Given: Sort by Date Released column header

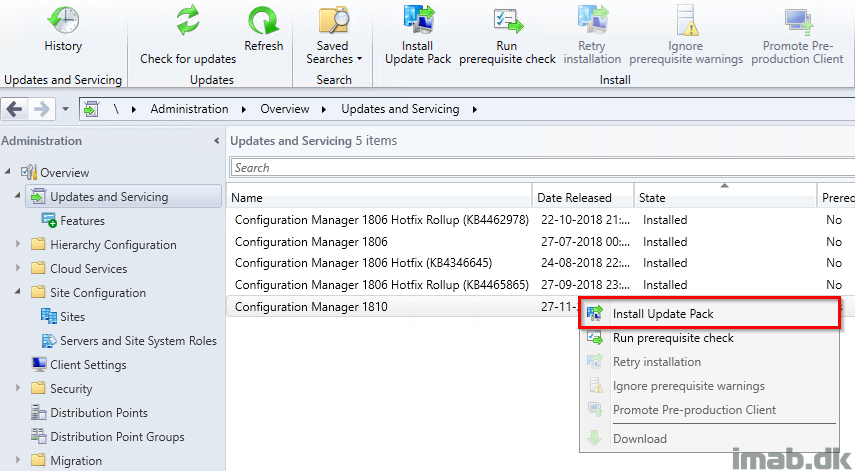Looking at the screenshot, I should (x=583, y=197).
